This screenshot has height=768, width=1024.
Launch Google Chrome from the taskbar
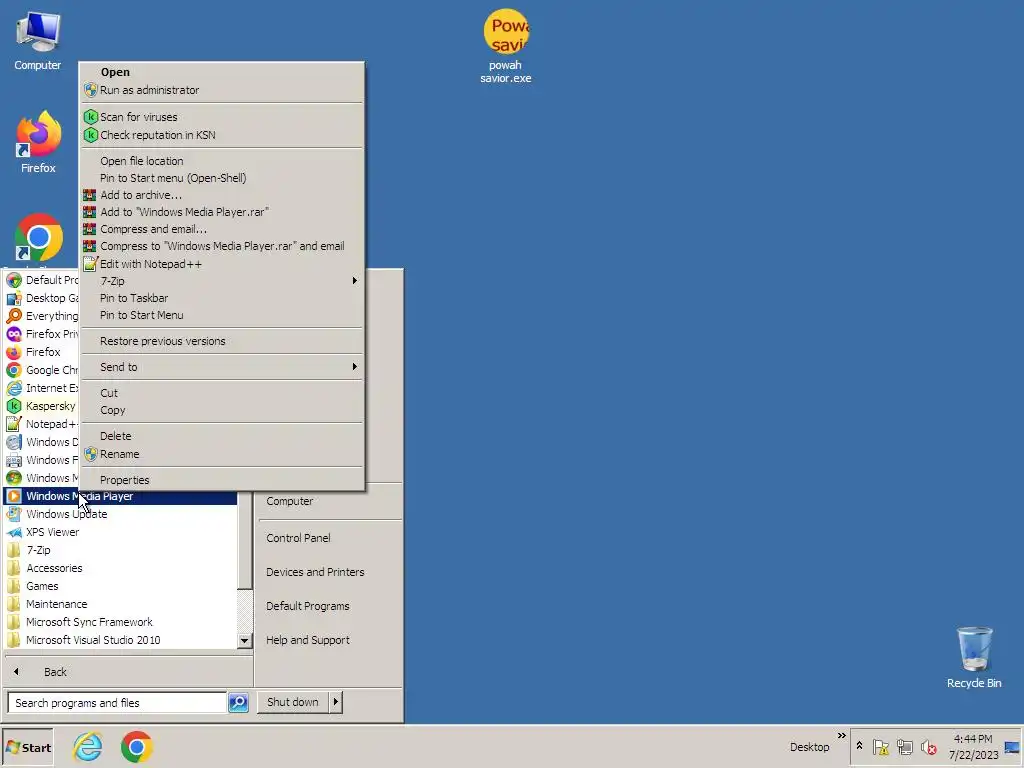[x=136, y=746]
